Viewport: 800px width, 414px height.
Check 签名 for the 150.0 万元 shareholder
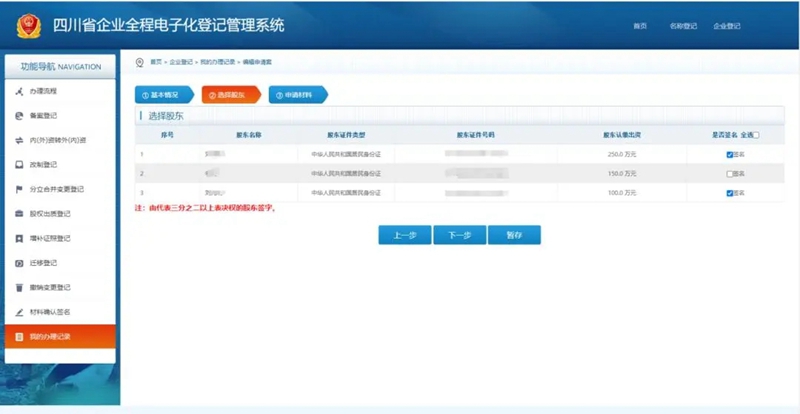(730, 174)
